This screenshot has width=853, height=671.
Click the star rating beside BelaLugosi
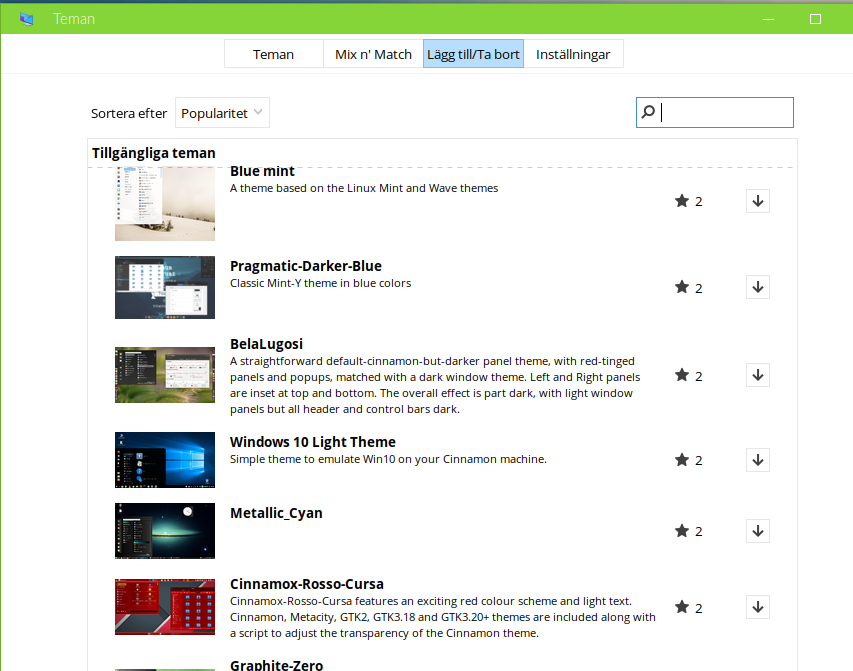[x=682, y=375]
